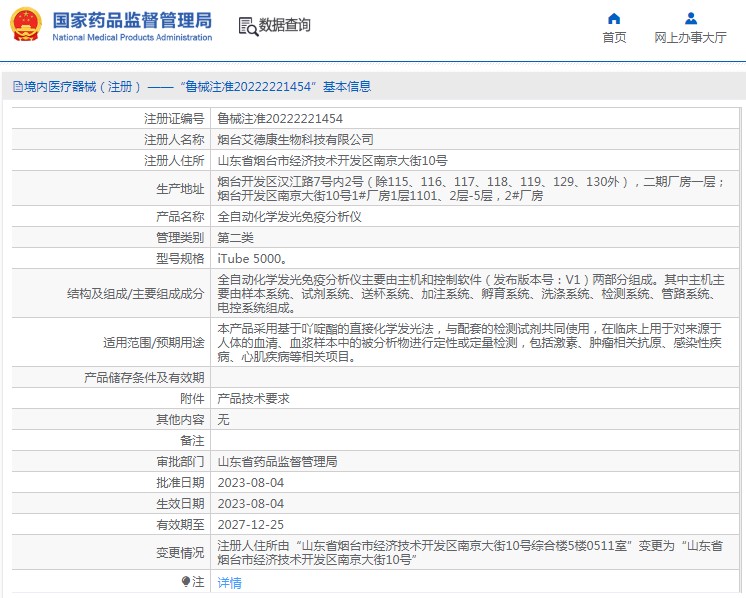Click the NMPA national emblem logo
The image size is (746, 598).
[26, 24]
